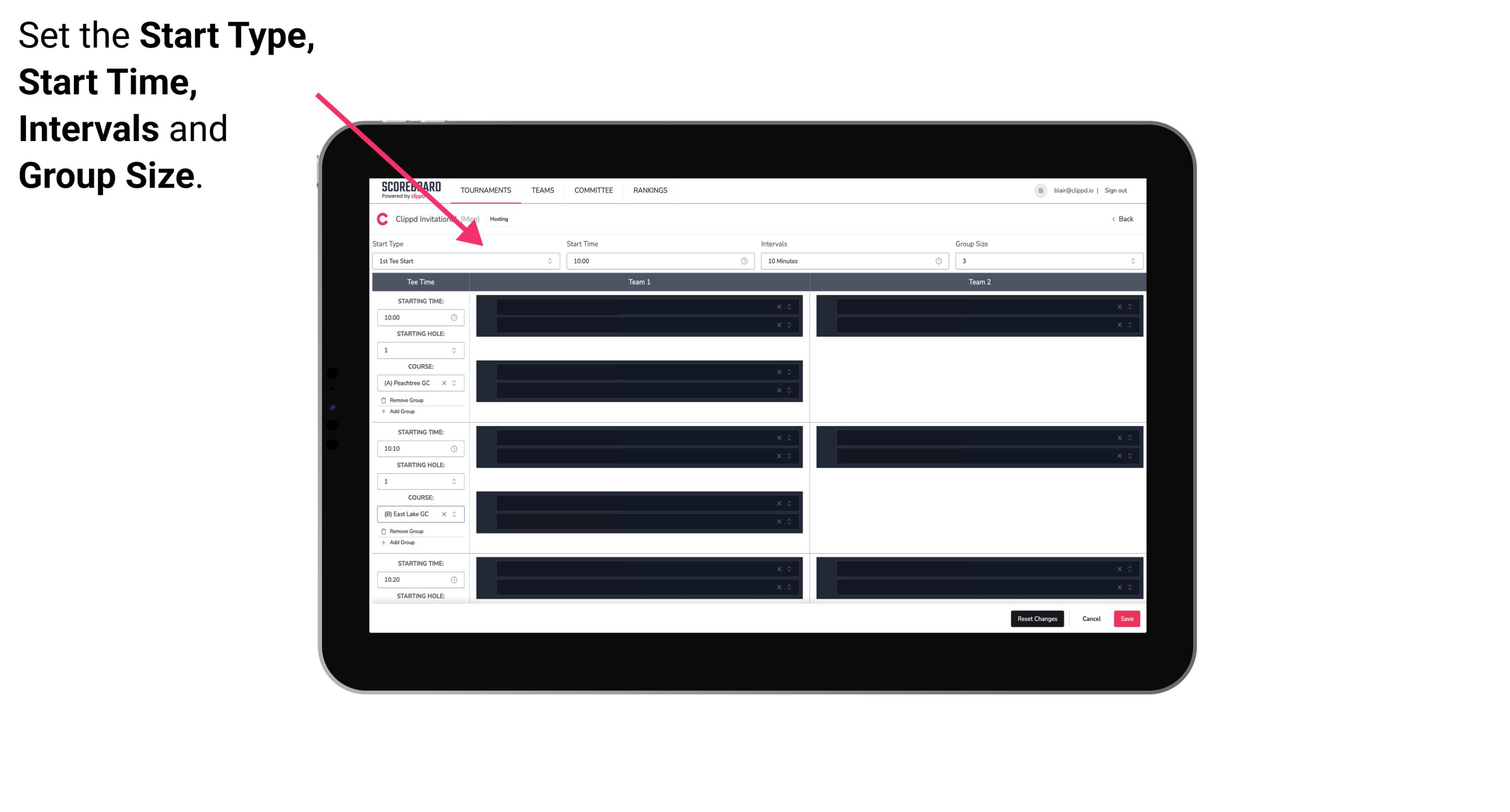Click the reset changes icon button
Screen dimensions: 1510x812
point(1036,618)
